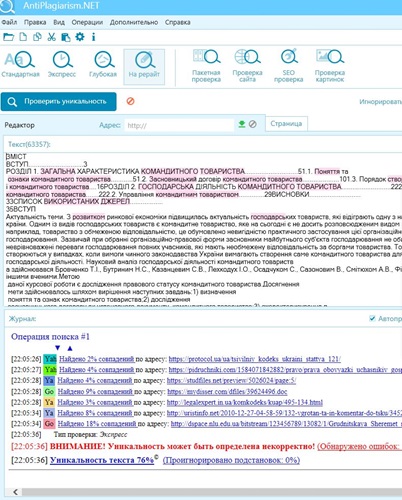Click the orange stop/cancel icon

(x=130, y=101)
